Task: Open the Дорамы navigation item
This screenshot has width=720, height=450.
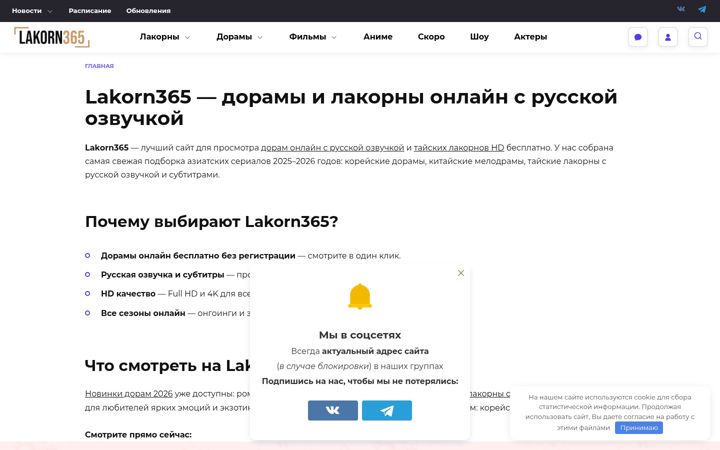Action: click(234, 37)
